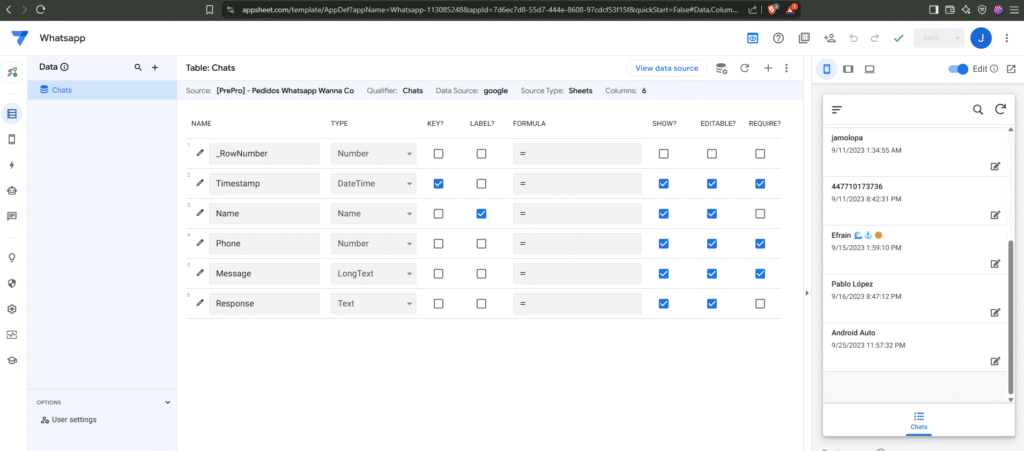This screenshot has width=1024, height=451.
Task: Open the Save button dropdown arrow
Action: (957, 39)
